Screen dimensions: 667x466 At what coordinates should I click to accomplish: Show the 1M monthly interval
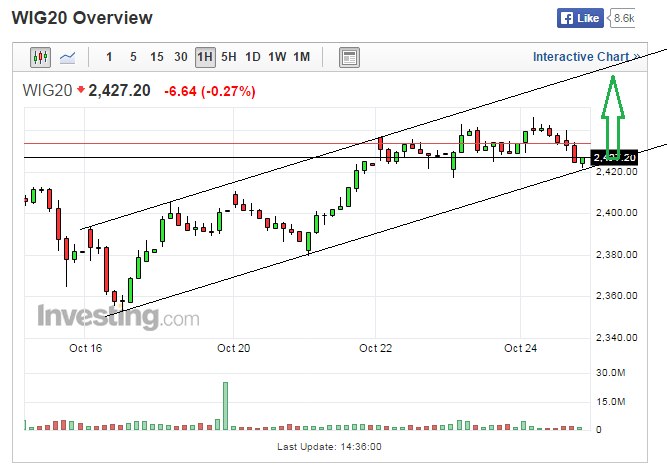tap(301, 57)
